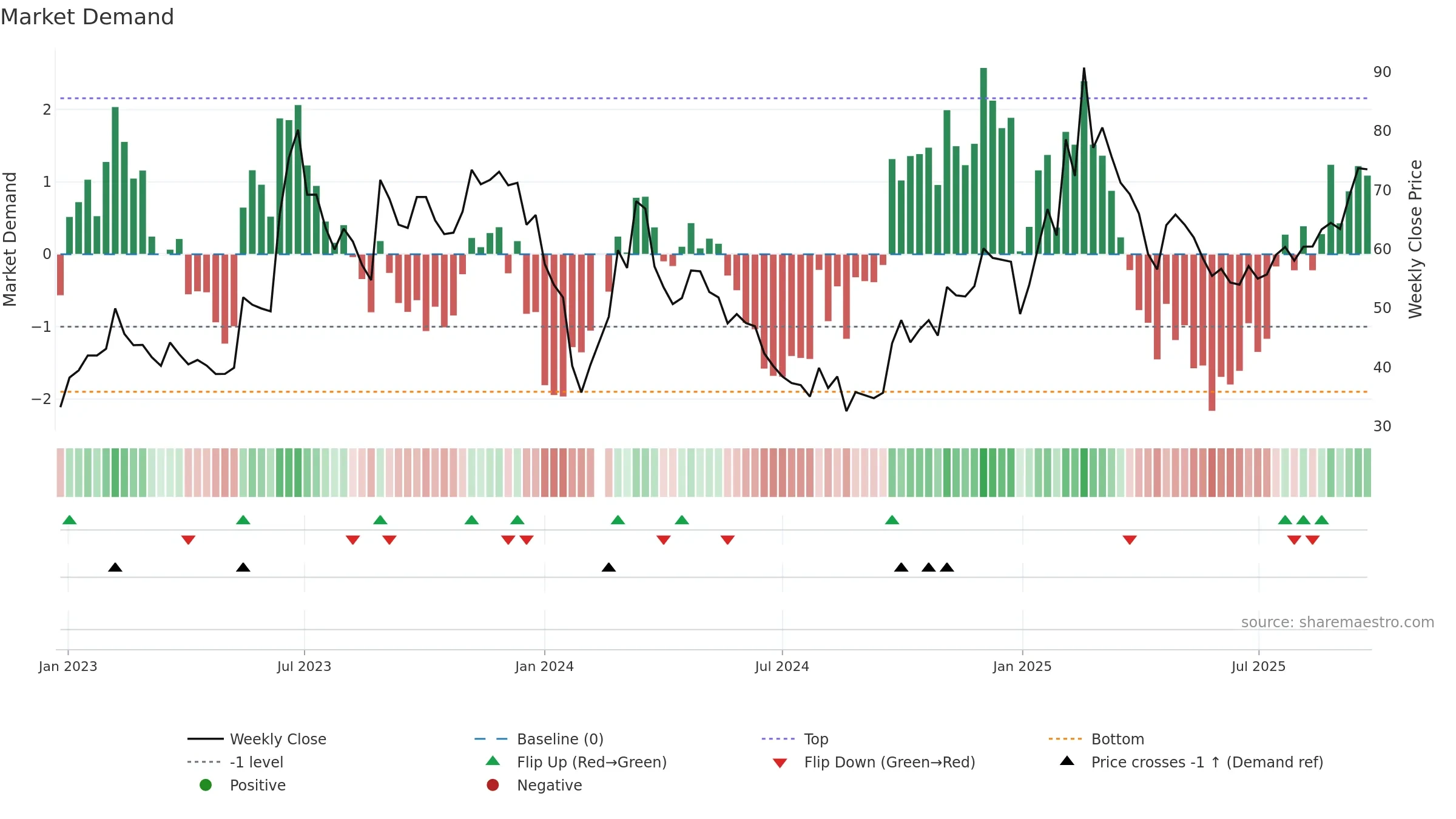Click the source: sharemaestro.com text

pyautogui.click(x=1337, y=622)
